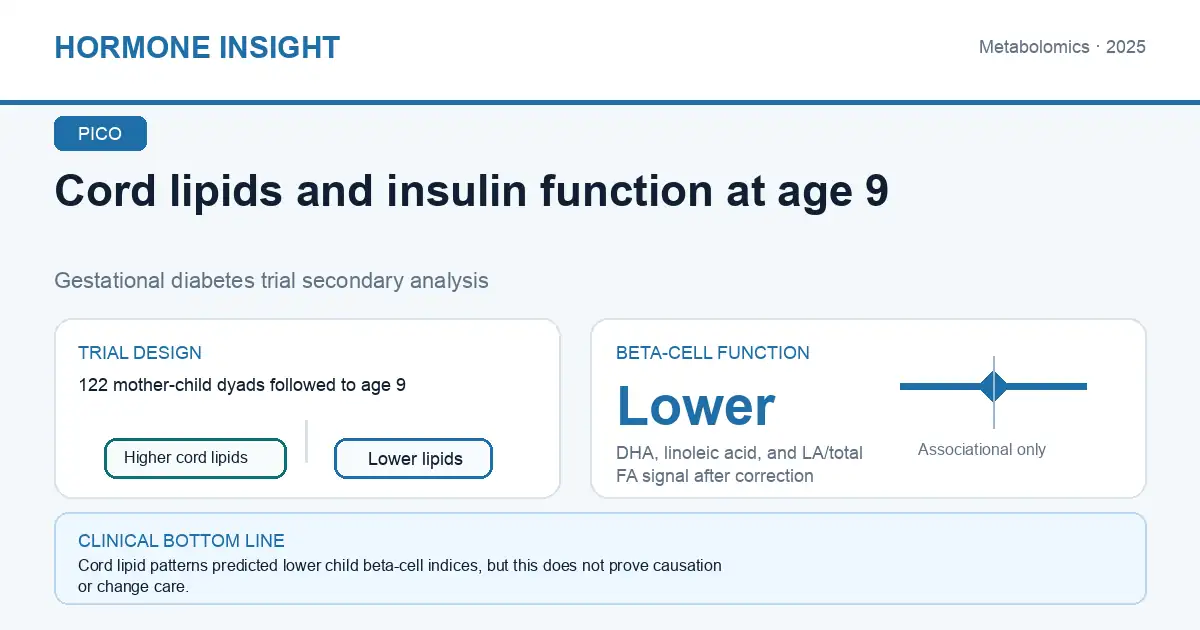
Task: Click the Metabolomics · 2025 label
Action: click(1062, 47)
